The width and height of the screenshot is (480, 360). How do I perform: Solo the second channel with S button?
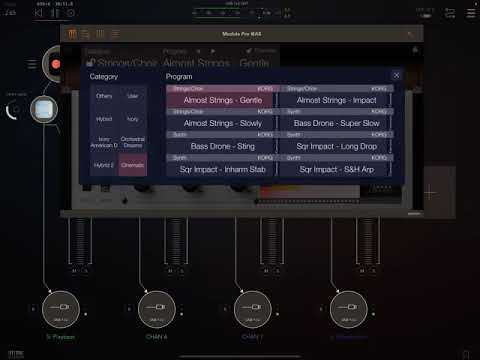tap(182, 271)
